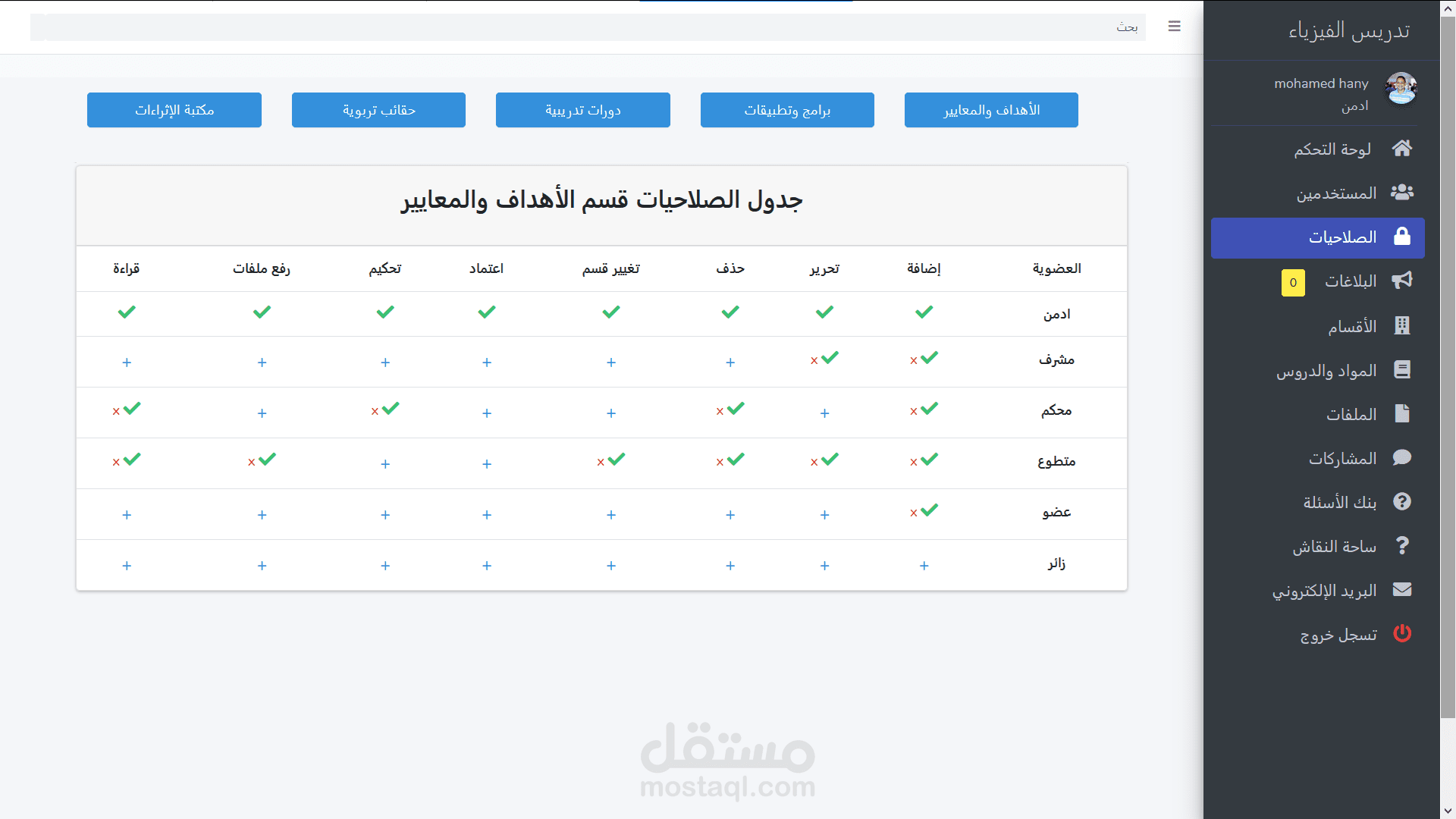This screenshot has width=1456, height=819.
Task: Click the book icon for المواد والدروس
Action: pos(1401,370)
